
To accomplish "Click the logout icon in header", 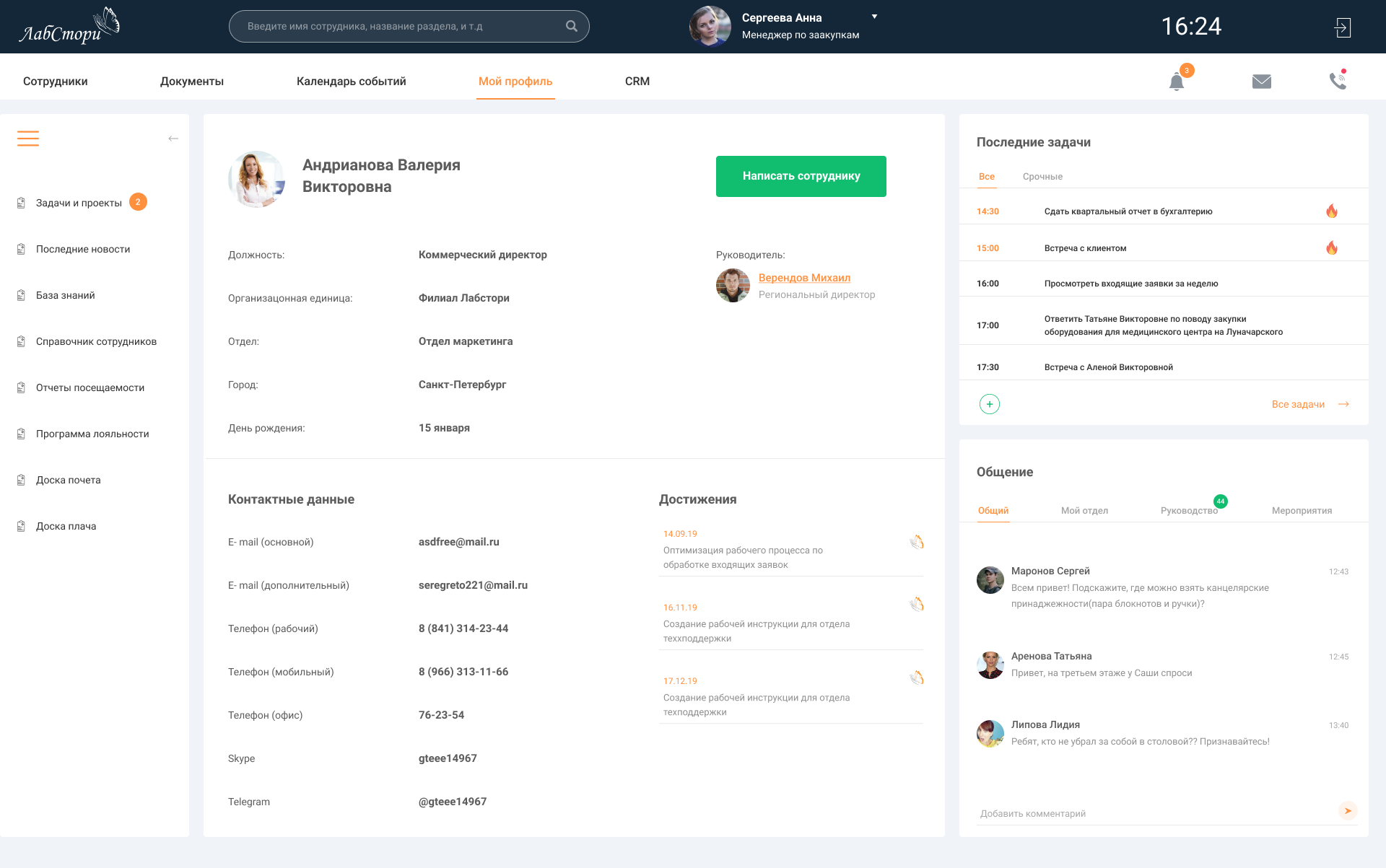I will pos(1342,27).
